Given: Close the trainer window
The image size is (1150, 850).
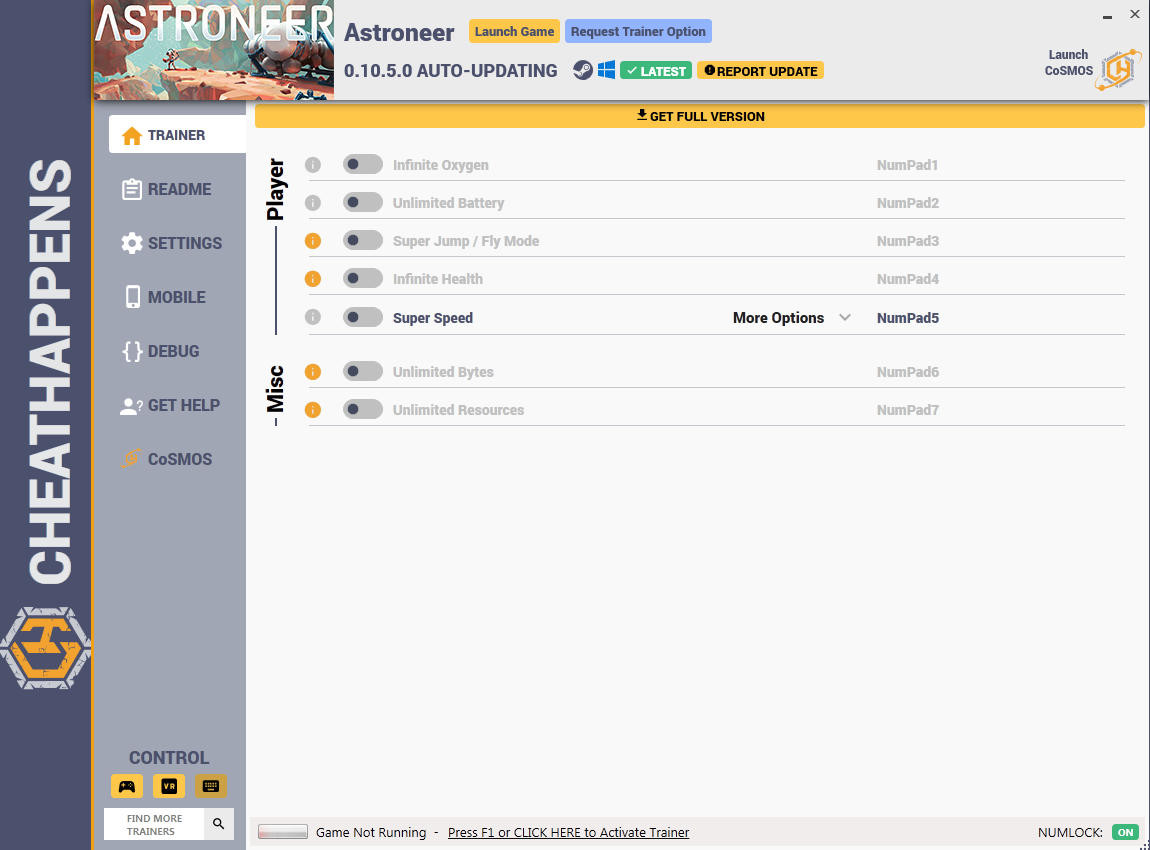Looking at the screenshot, I should (1134, 15).
